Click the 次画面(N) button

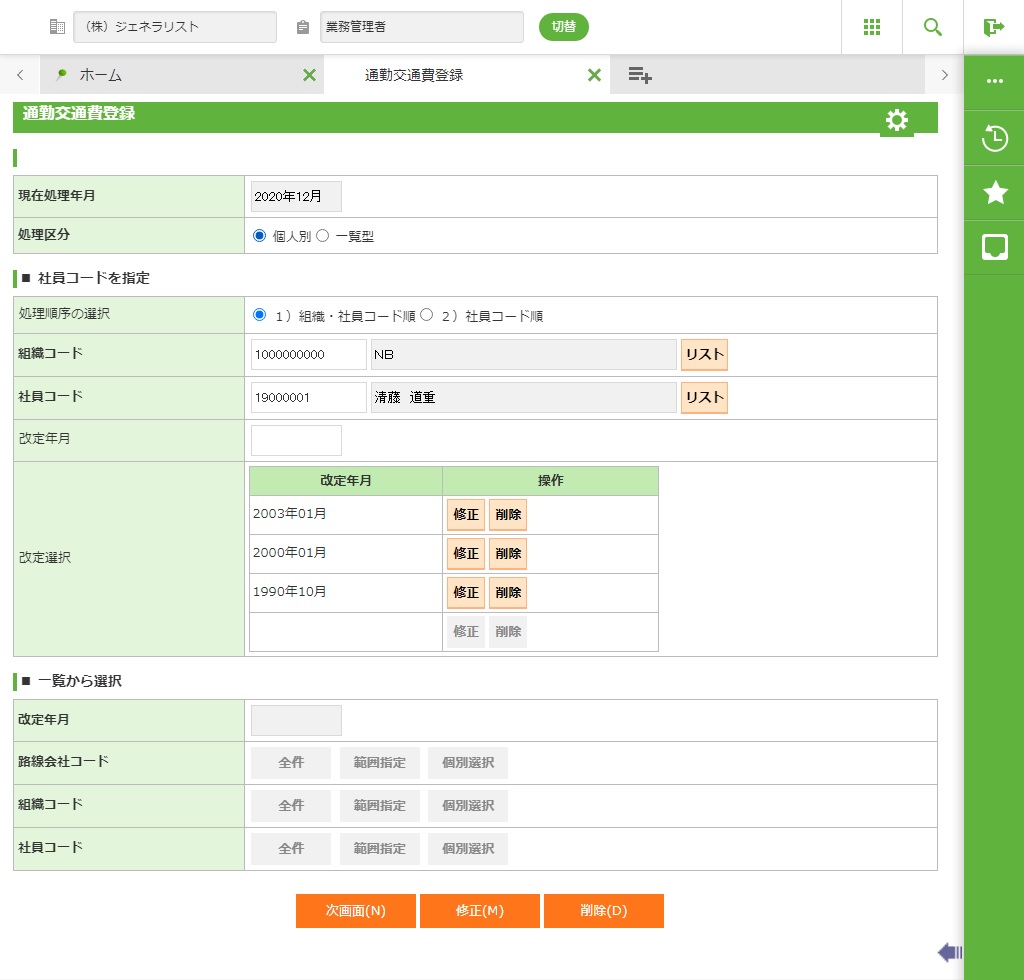coord(355,911)
